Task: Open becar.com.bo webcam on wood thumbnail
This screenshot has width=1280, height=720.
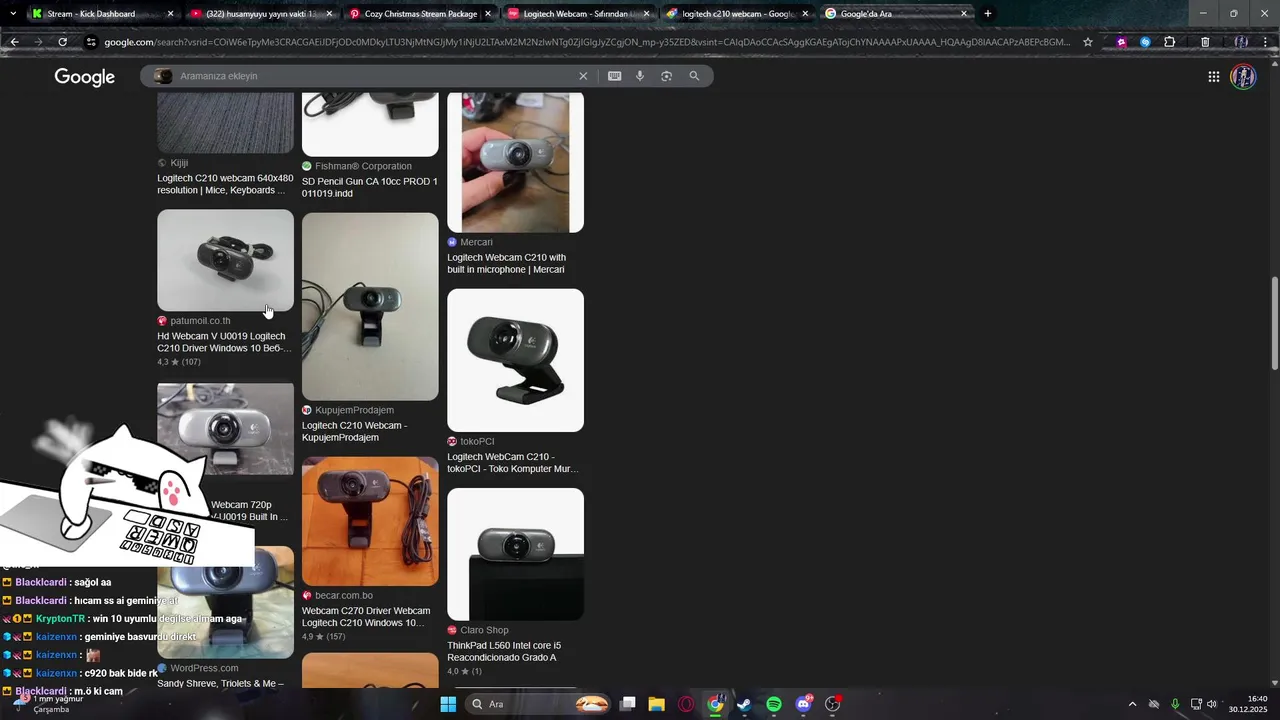Action: tap(370, 521)
